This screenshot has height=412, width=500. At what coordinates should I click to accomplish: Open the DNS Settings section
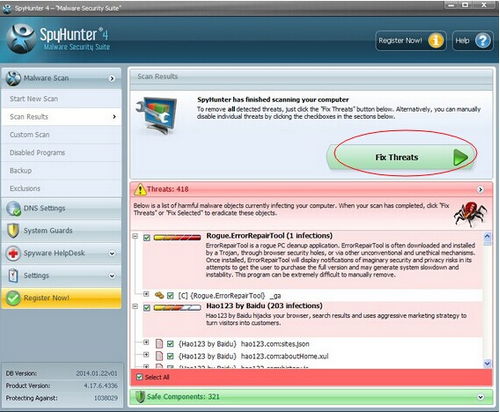coord(61,208)
